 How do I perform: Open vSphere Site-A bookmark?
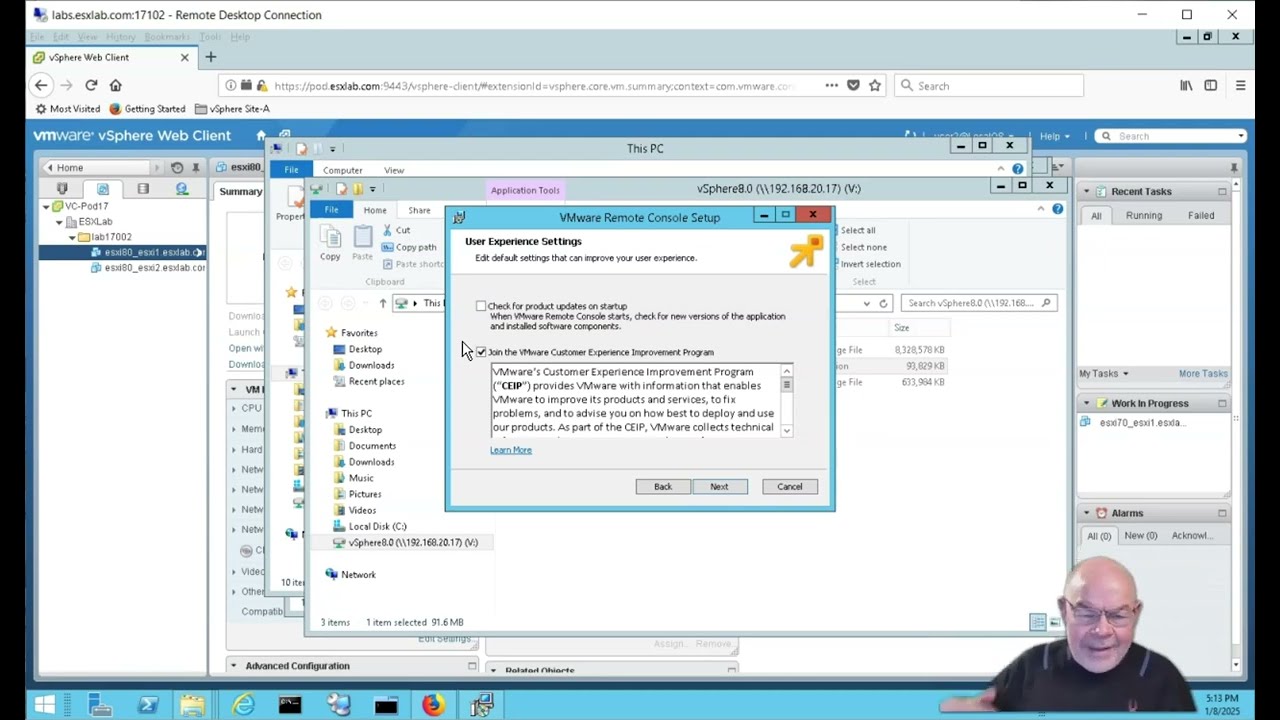(232, 109)
